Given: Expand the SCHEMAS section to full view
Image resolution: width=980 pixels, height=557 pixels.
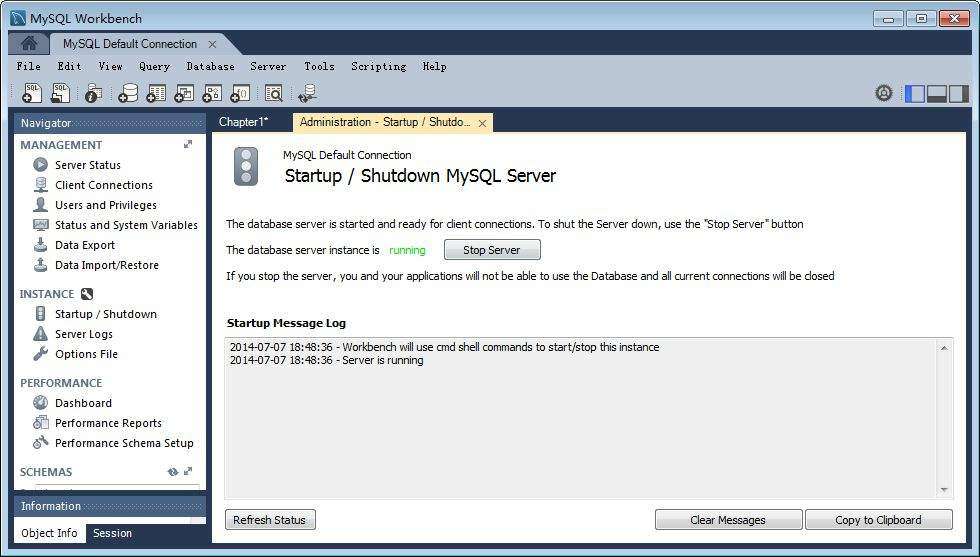Looking at the screenshot, I should coord(188,471).
